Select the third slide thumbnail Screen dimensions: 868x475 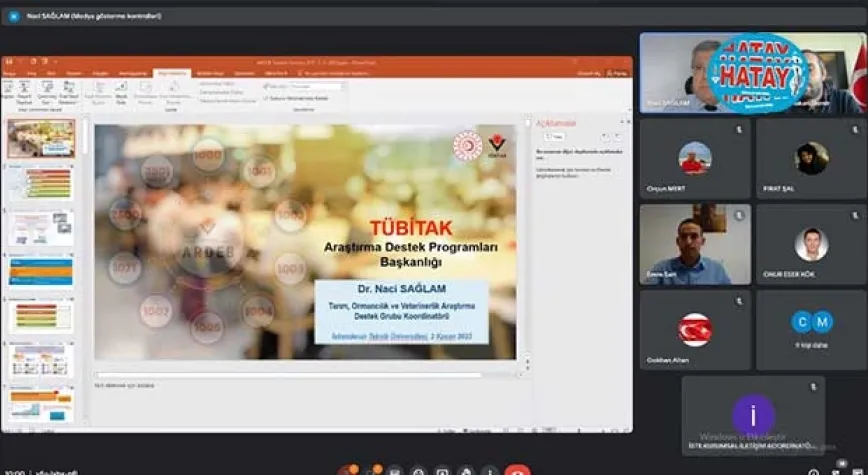(x=41, y=228)
